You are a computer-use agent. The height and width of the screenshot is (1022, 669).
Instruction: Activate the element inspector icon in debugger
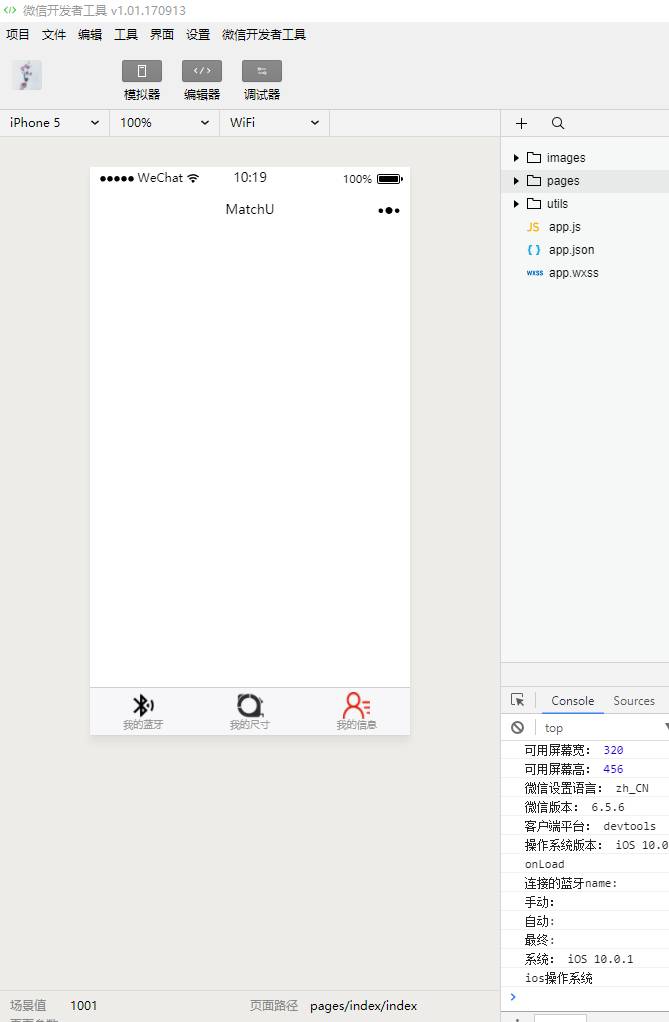click(518, 700)
